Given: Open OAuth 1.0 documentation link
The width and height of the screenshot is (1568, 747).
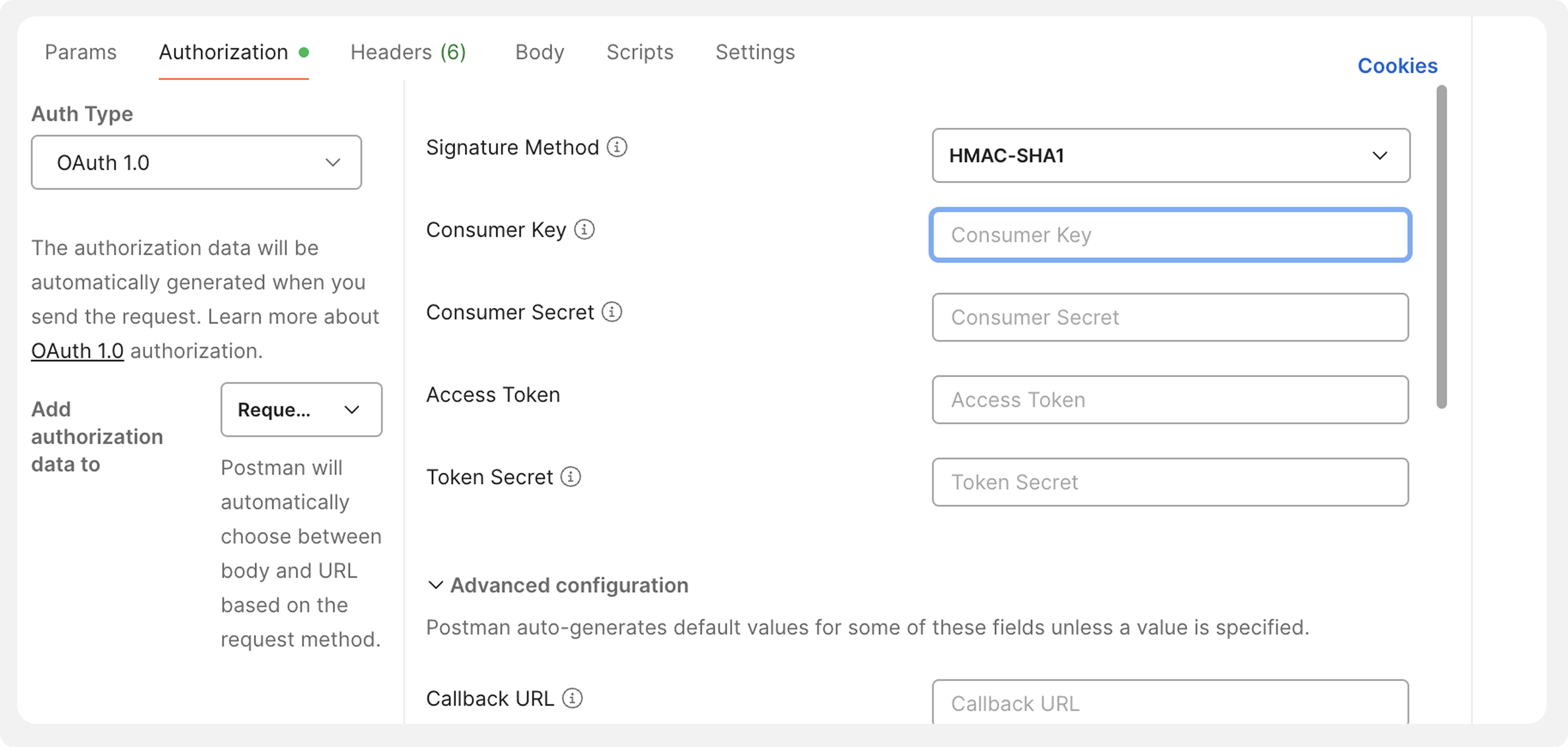Looking at the screenshot, I should [x=77, y=351].
